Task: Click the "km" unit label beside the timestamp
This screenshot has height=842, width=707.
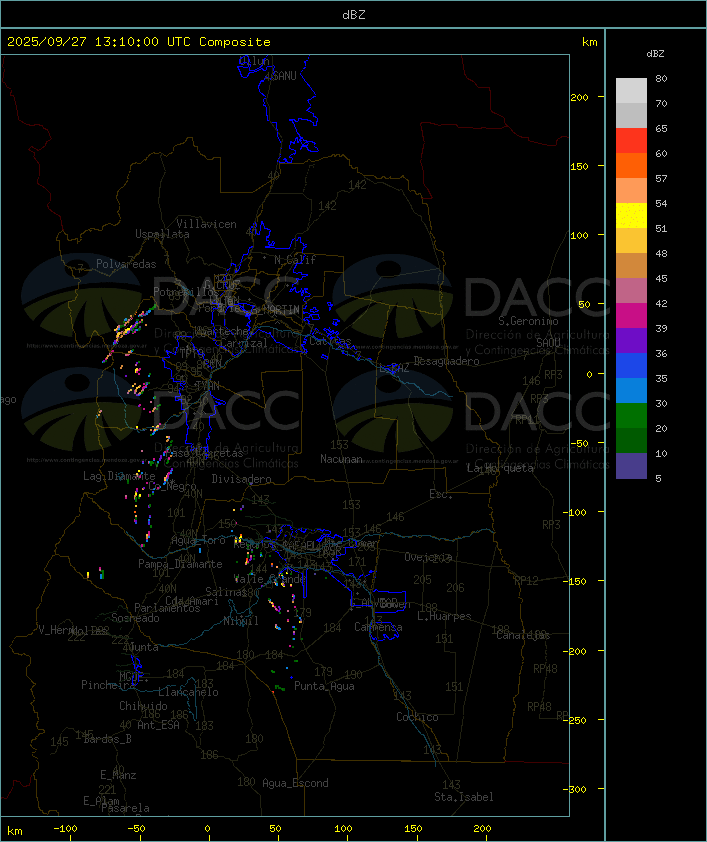Action: point(589,42)
